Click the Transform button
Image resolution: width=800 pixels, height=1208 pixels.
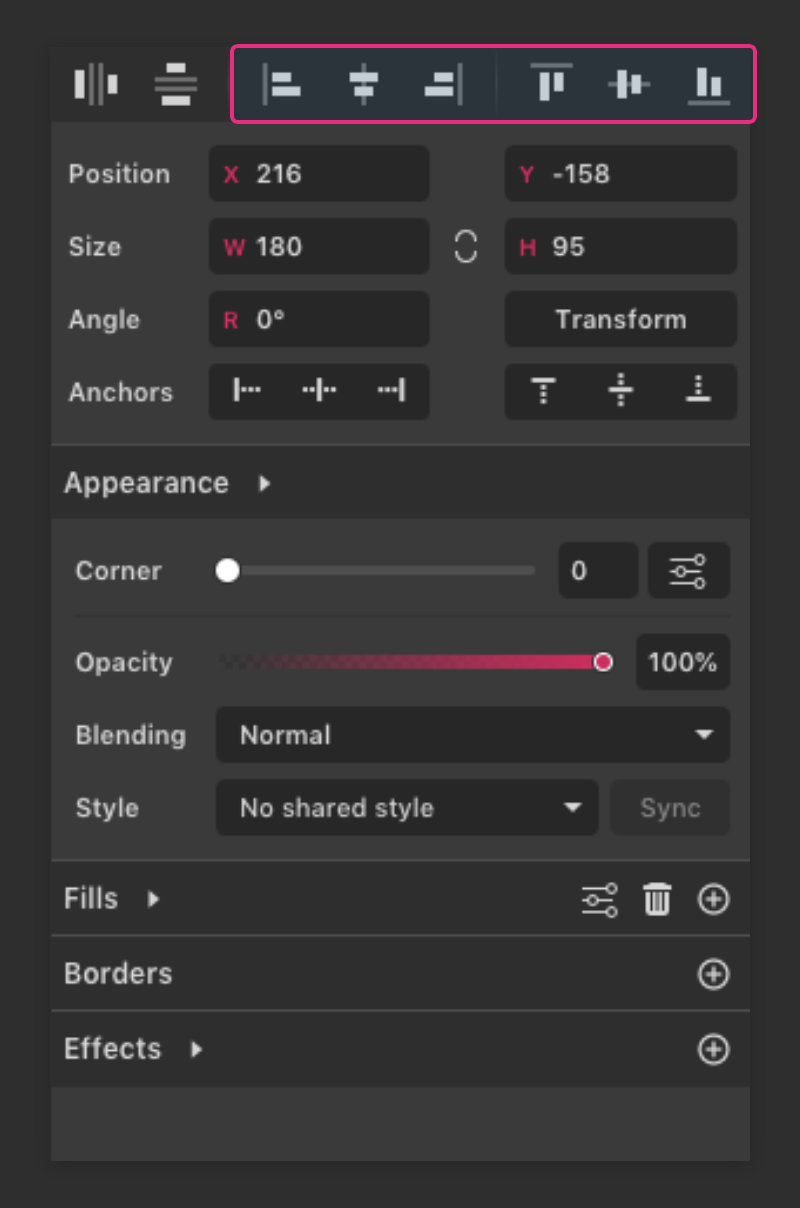[620, 319]
